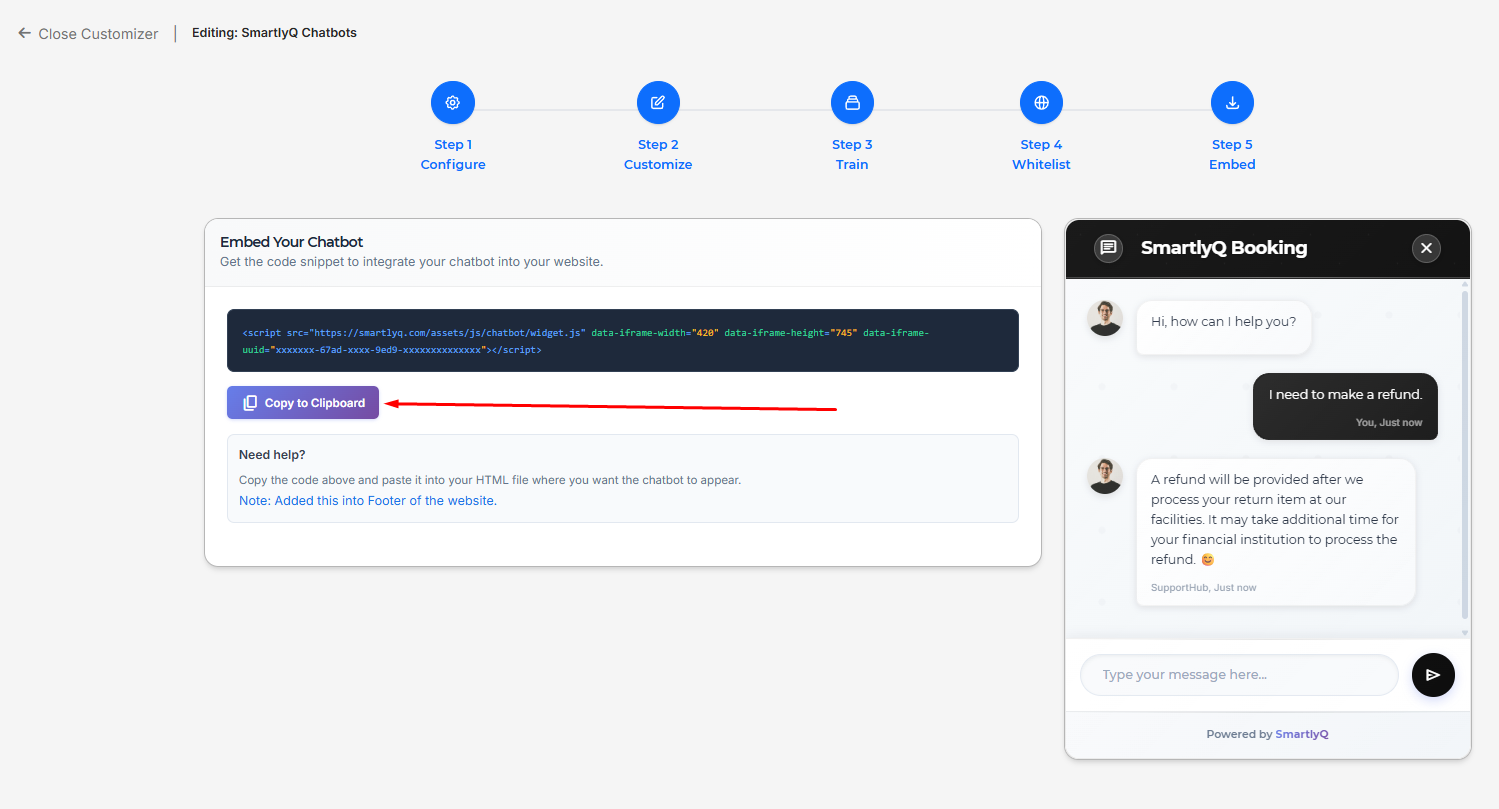Click the 'Embed Your Chatbot' heading
Viewport: 1499px width, 809px height.
[292, 242]
